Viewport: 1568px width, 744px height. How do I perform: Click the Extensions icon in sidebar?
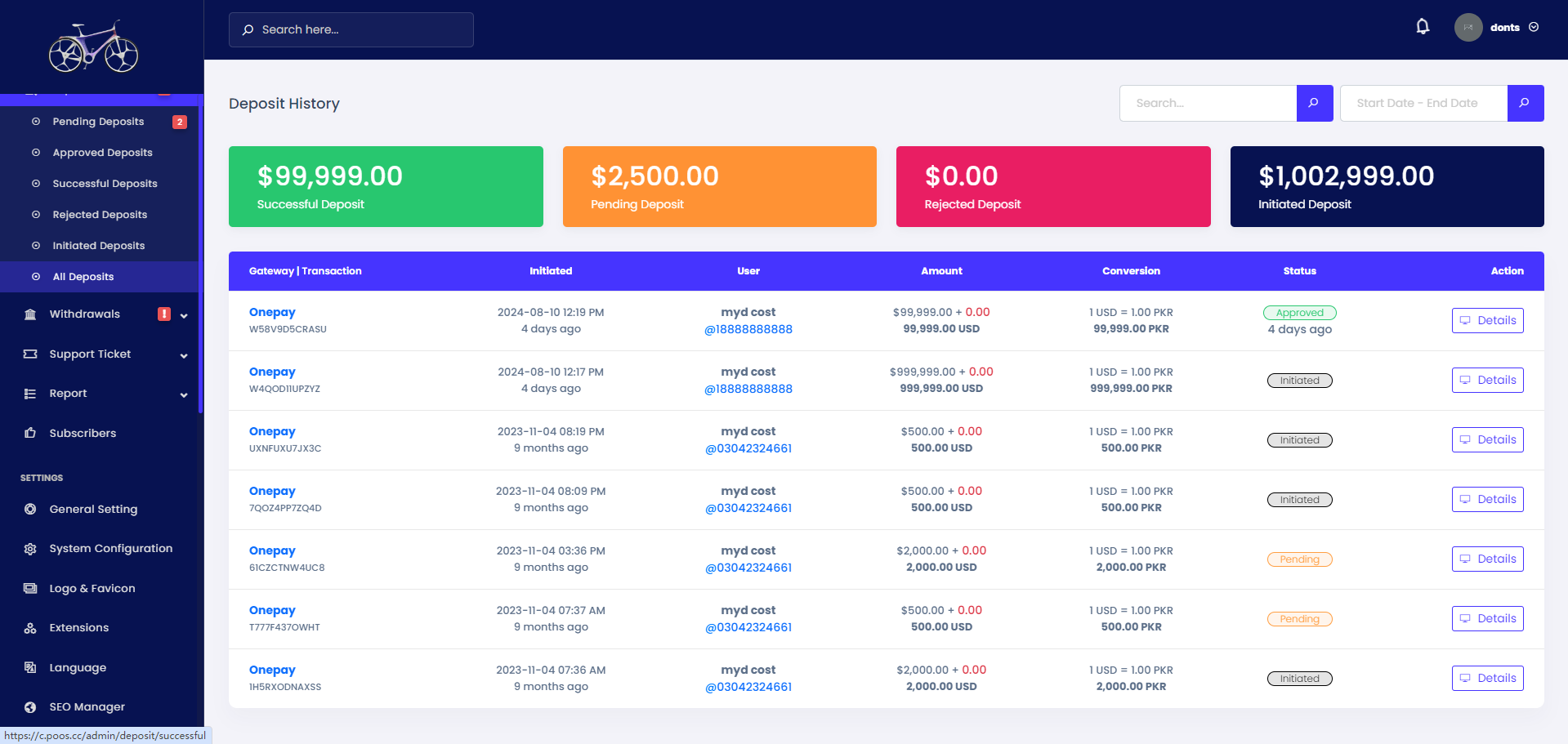tap(30, 628)
